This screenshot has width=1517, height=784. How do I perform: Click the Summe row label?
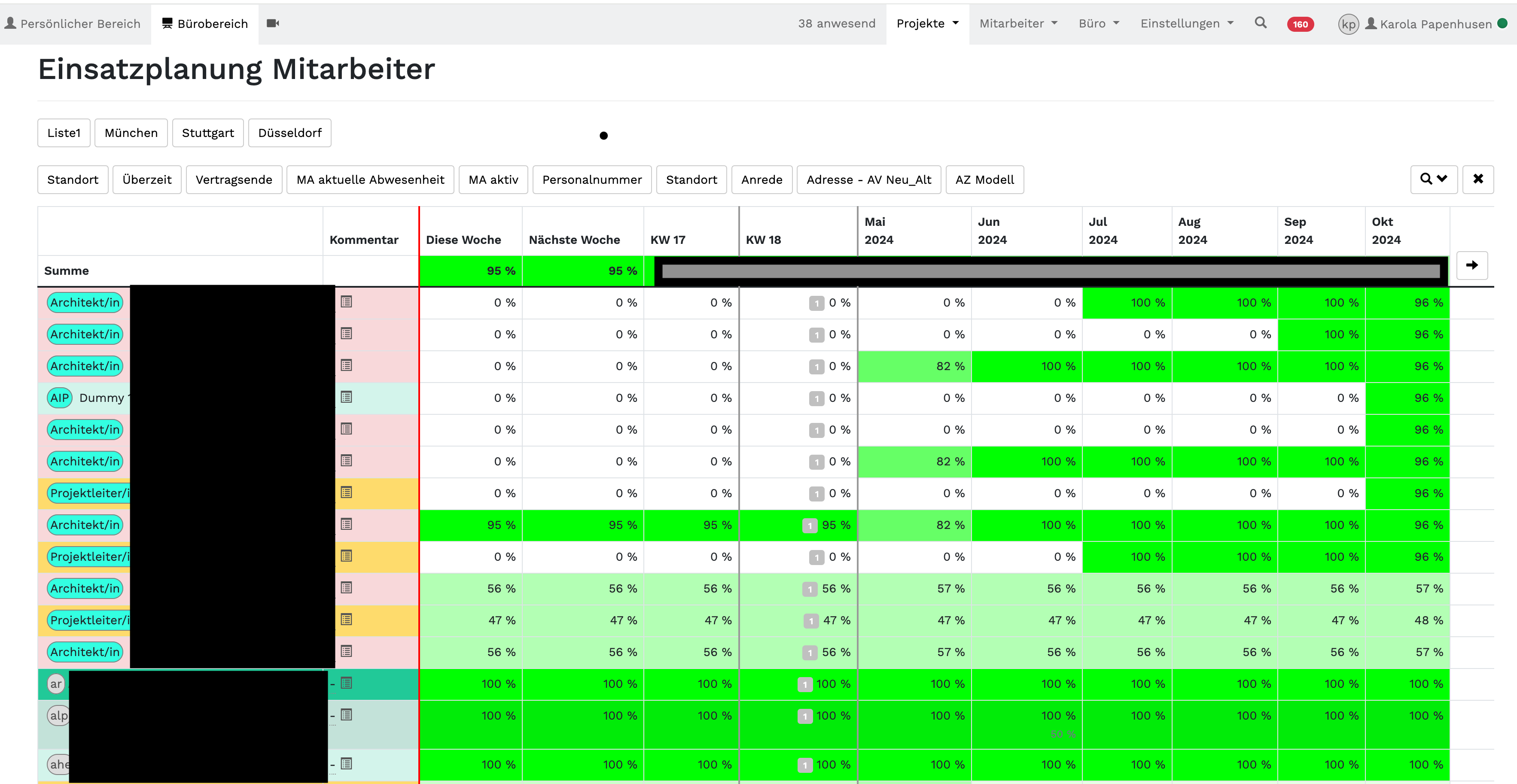(x=67, y=271)
